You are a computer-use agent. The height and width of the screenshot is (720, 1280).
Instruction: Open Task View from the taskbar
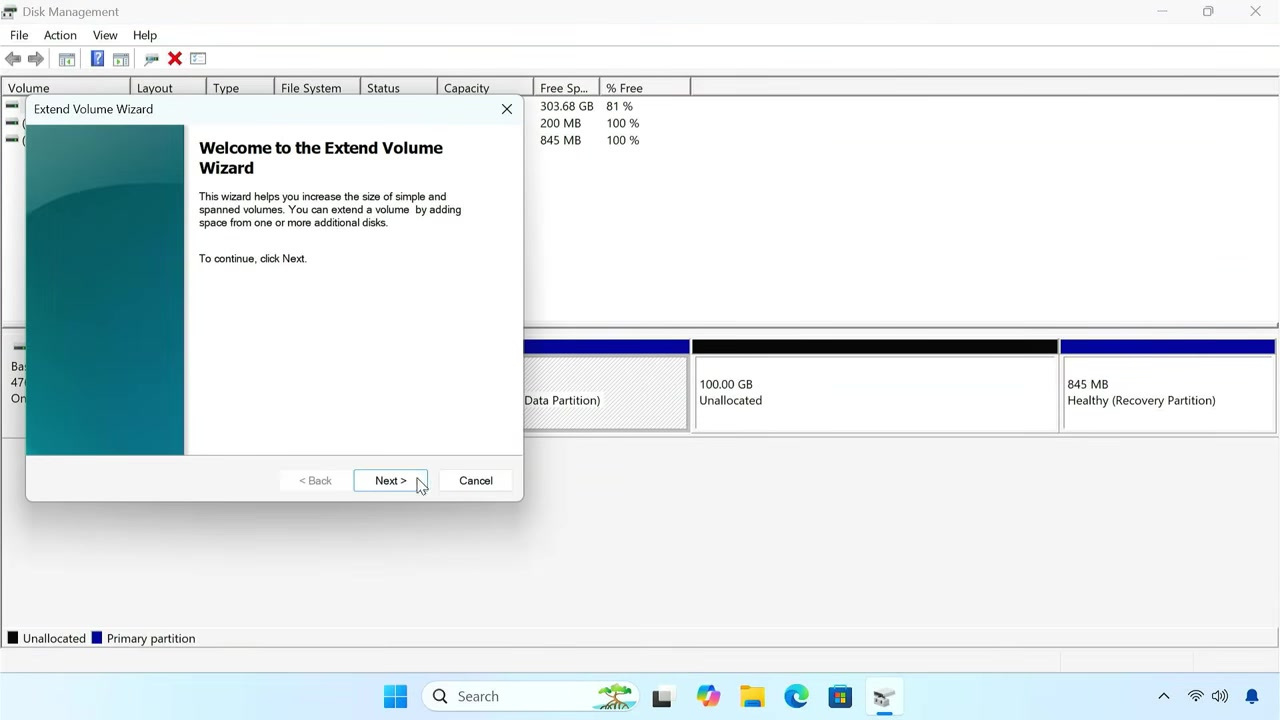[x=661, y=696]
